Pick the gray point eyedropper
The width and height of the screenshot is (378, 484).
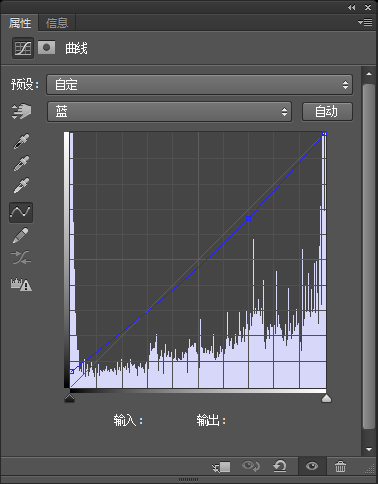coord(21,163)
